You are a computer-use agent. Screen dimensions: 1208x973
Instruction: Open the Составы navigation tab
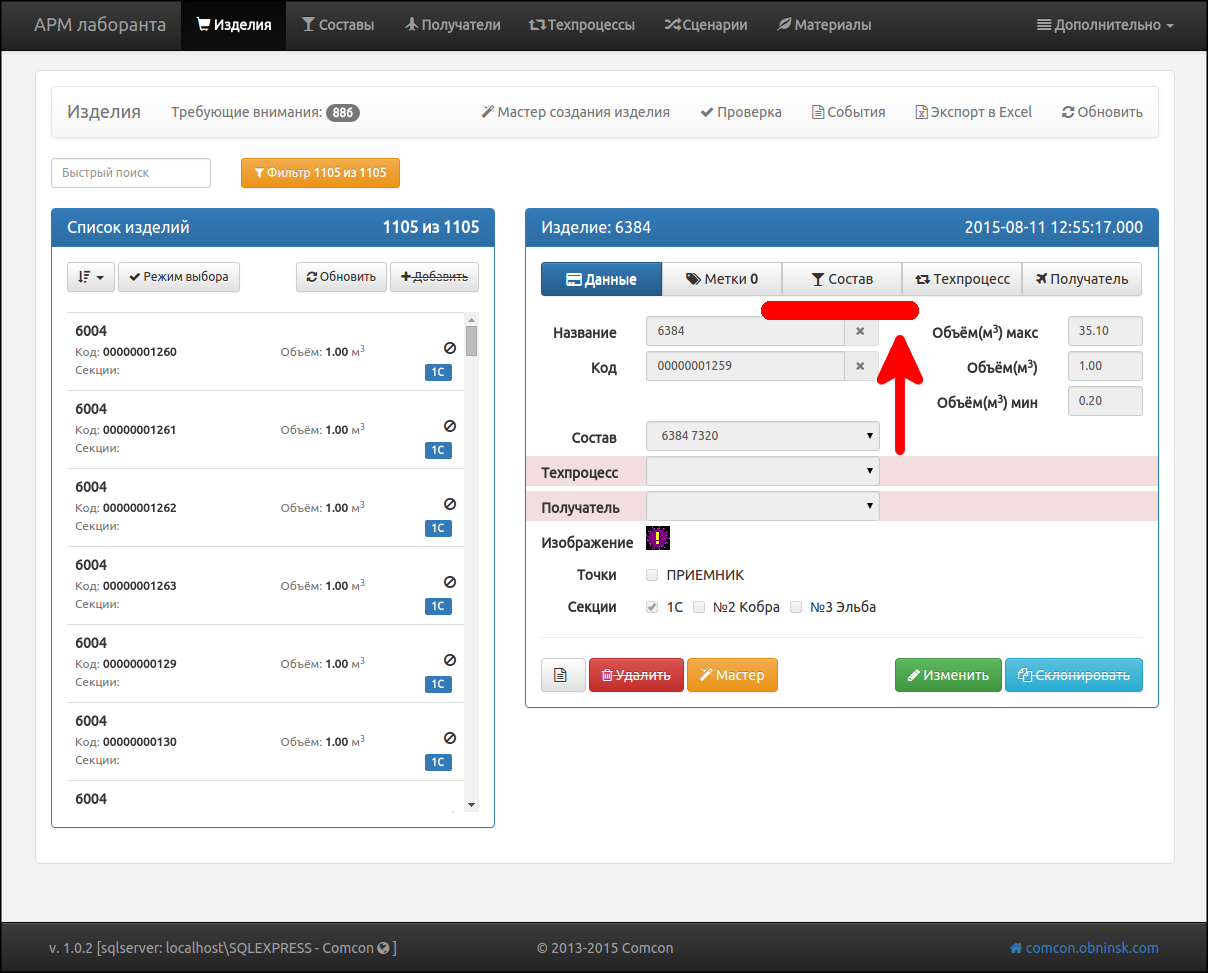tap(338, 25)
